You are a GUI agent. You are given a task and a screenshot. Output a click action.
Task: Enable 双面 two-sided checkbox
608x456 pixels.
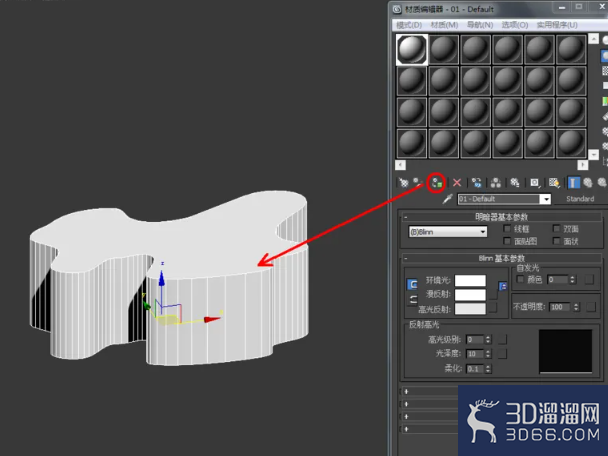tap(556, 228)
